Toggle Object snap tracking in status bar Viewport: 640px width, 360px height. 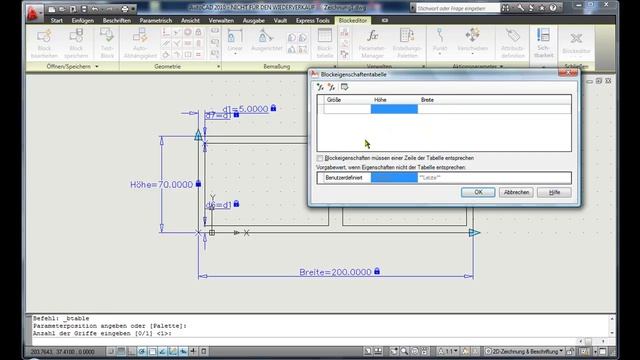coord(162,351)
